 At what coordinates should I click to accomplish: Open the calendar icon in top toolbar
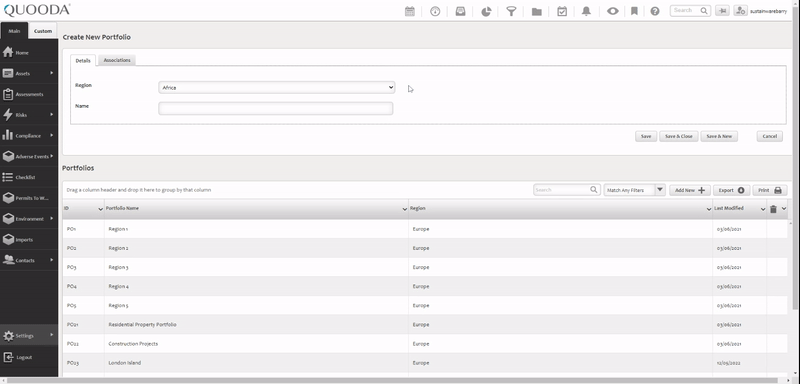tap(410, 11)
